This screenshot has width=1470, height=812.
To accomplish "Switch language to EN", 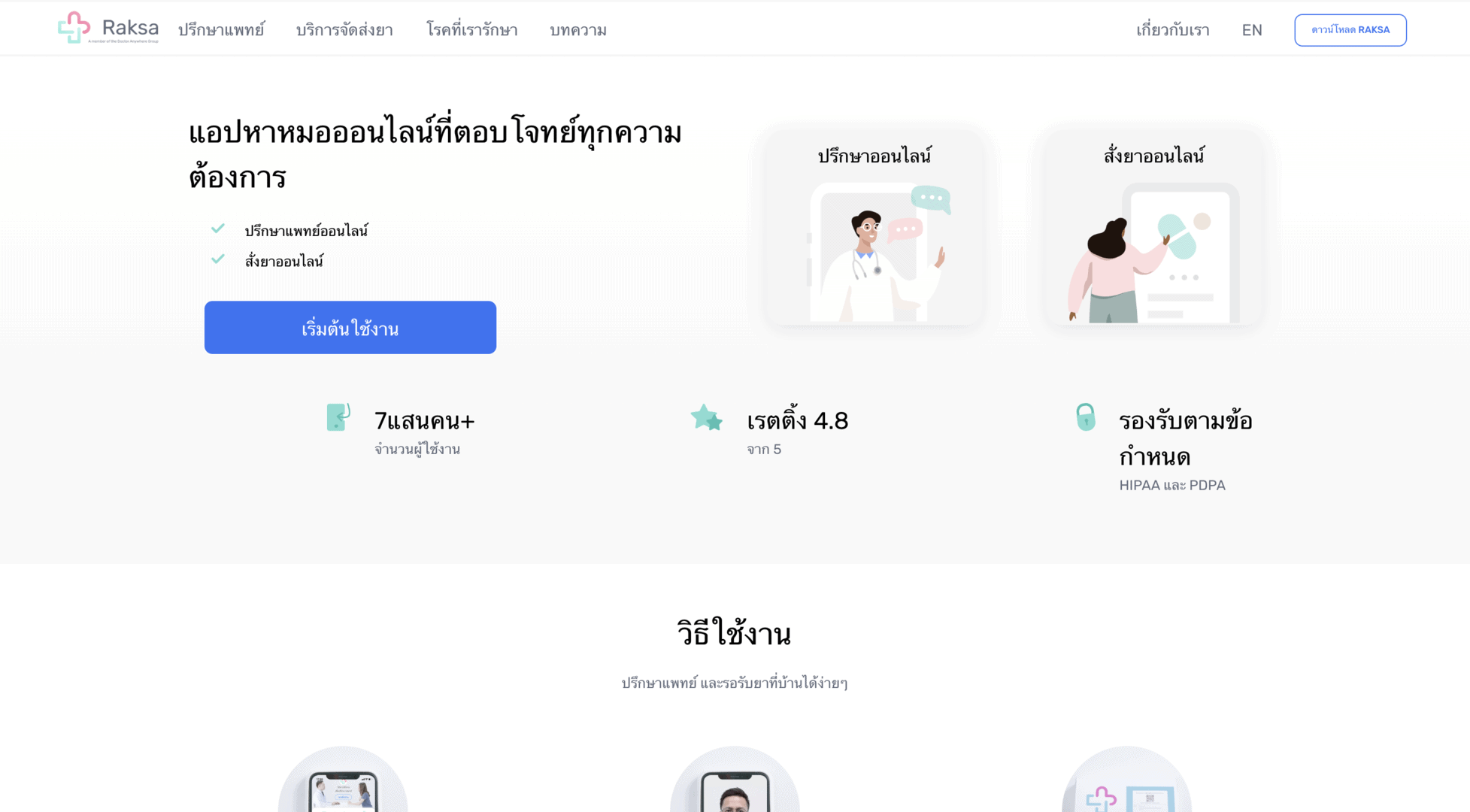I will coord(1252,30).
